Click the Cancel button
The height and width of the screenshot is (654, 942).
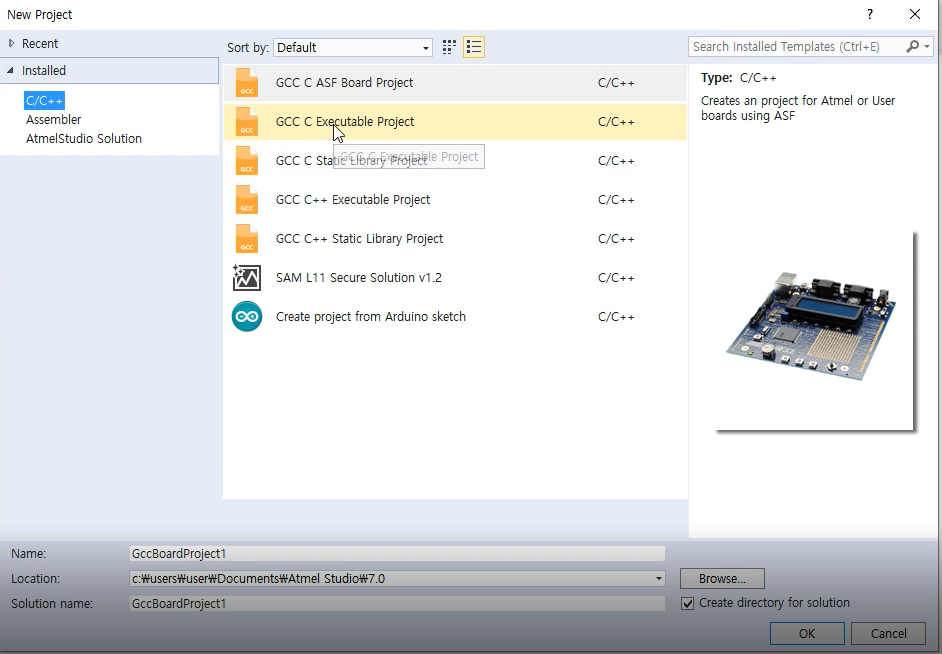889,633
